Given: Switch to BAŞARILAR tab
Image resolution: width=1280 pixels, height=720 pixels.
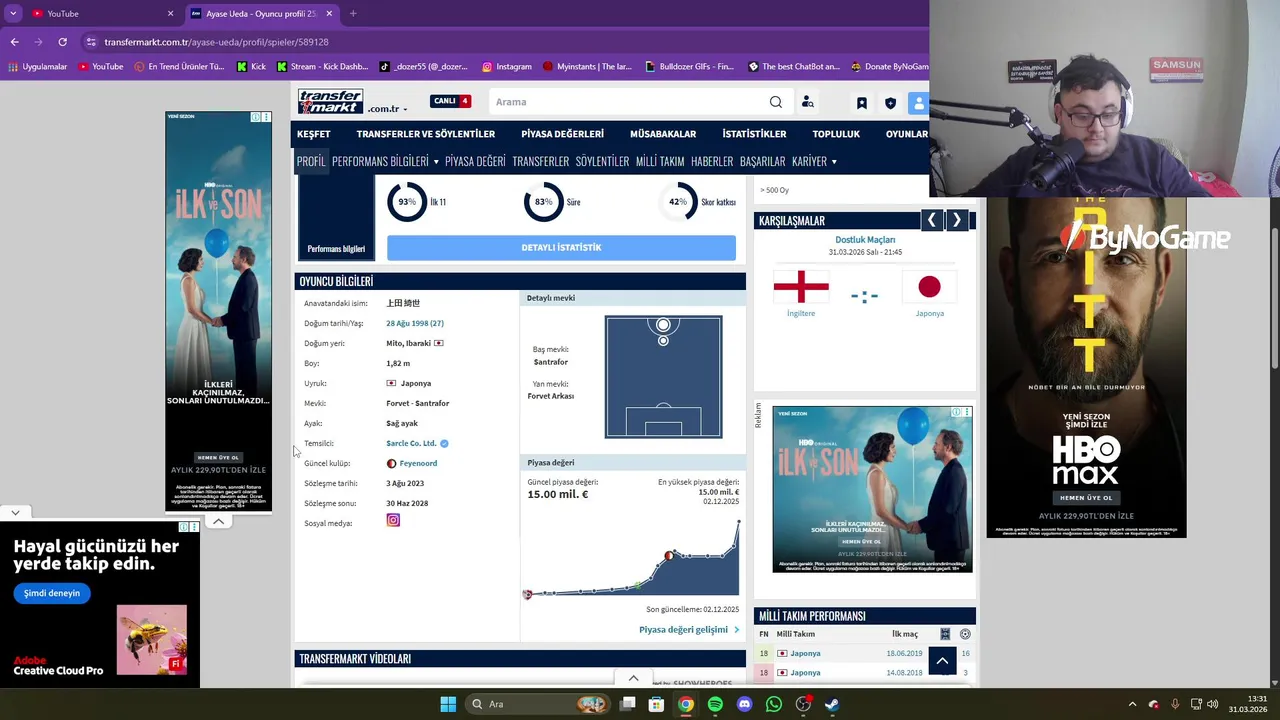Looking at the screenshot, I should [762, 161].
